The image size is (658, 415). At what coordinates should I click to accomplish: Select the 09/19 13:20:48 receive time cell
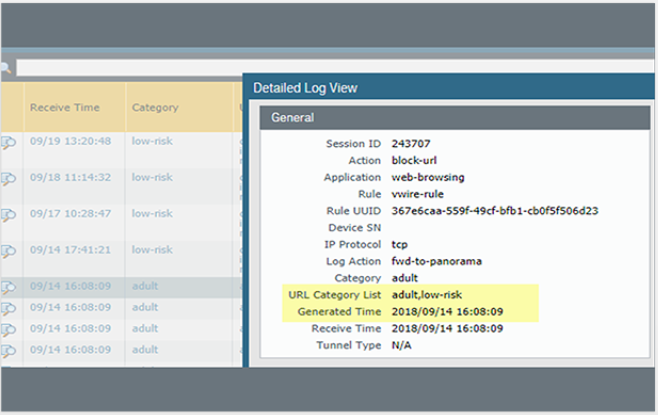click(70, 141)
